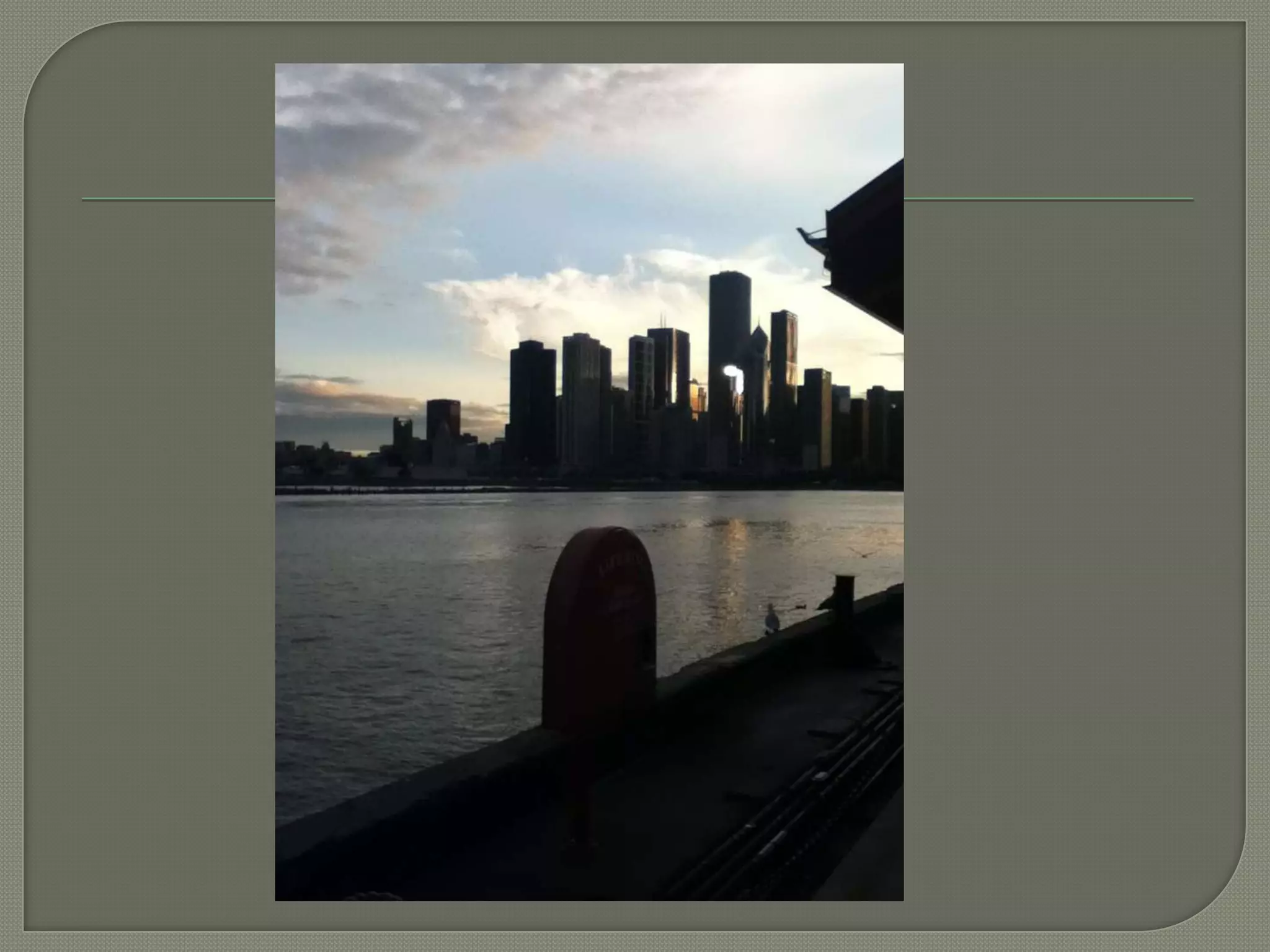Click the calm water left of the red box
Image resolution: width=1270 pixels, height=952 pixels.
coord(403,620)
